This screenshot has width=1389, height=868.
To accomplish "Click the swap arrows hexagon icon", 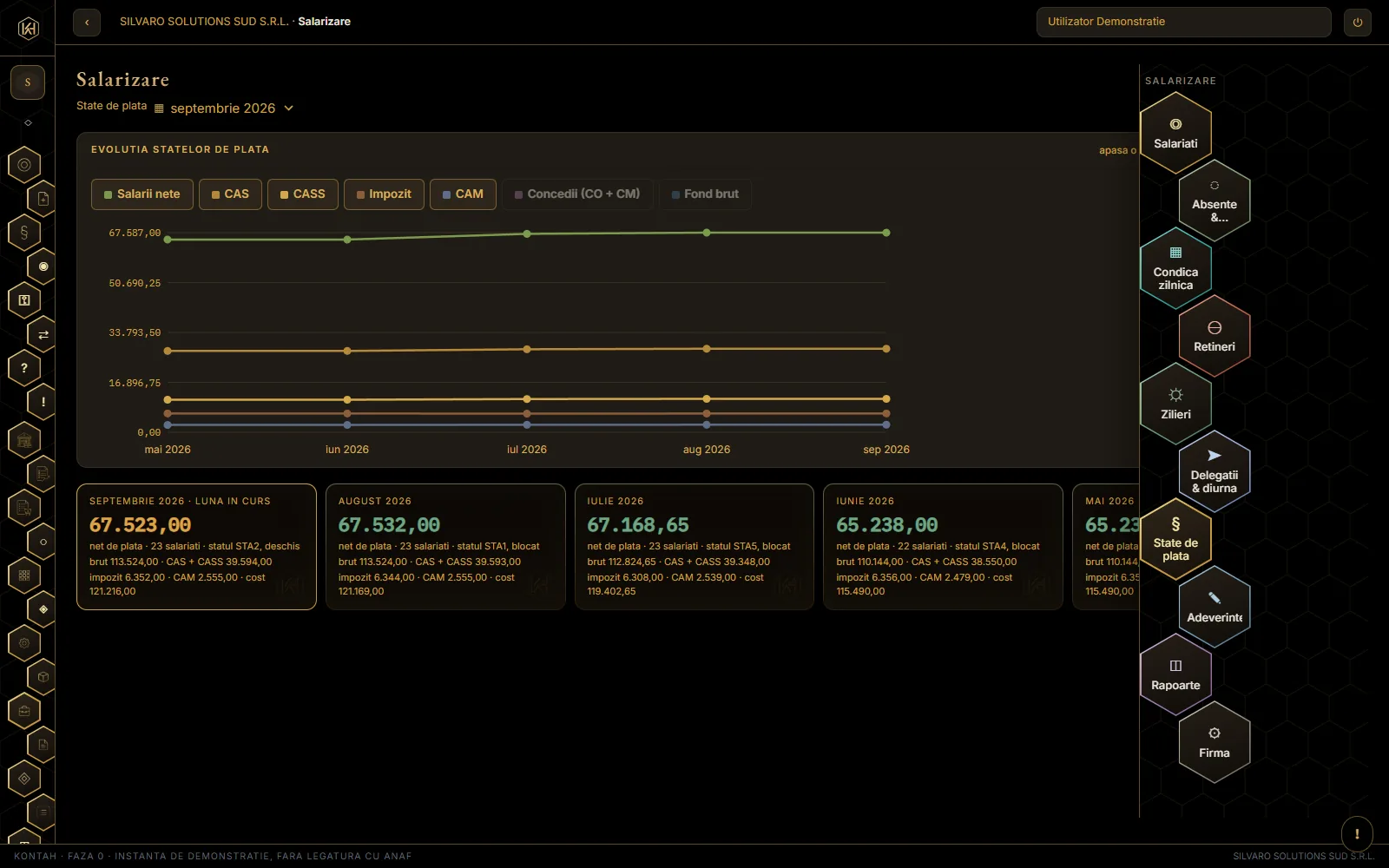I will [x=43, y=334].
